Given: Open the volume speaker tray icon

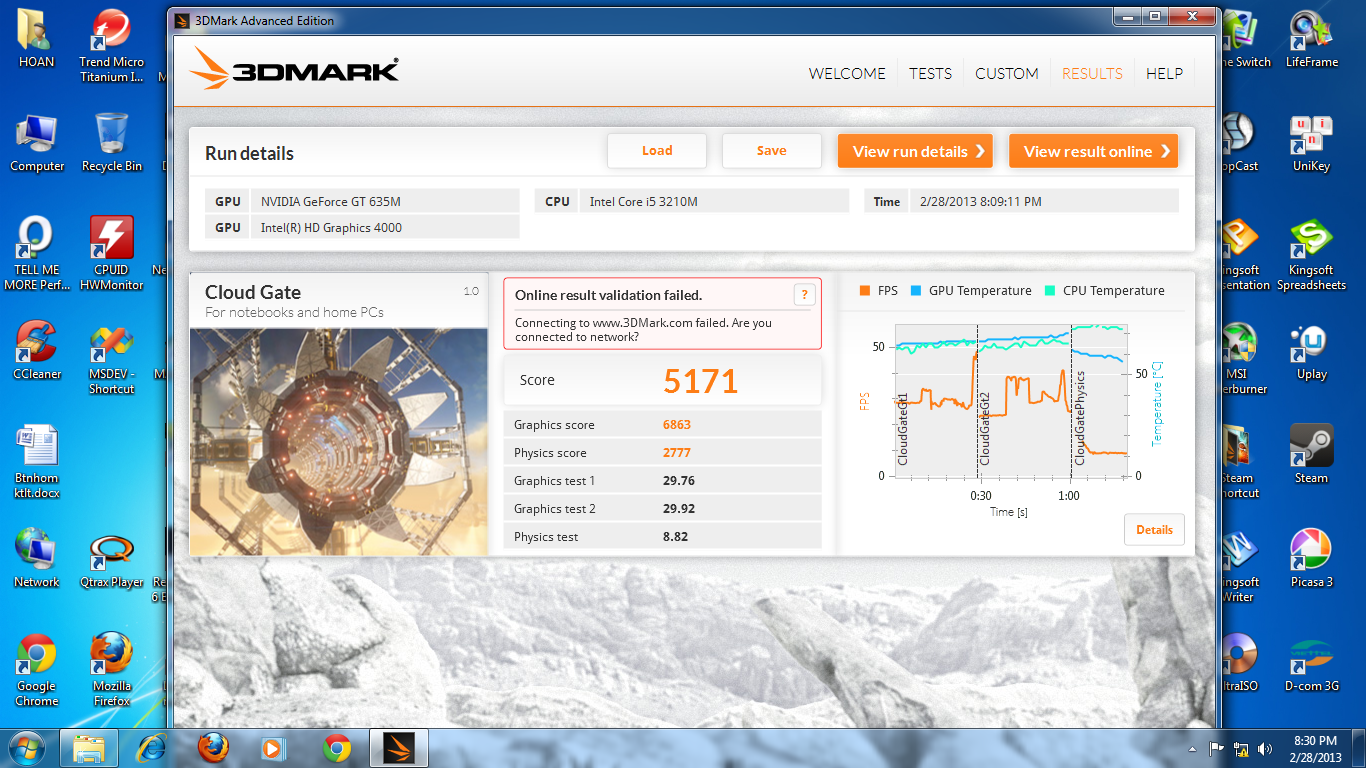Looking at the screenshot, I should tap(1265, 748).
